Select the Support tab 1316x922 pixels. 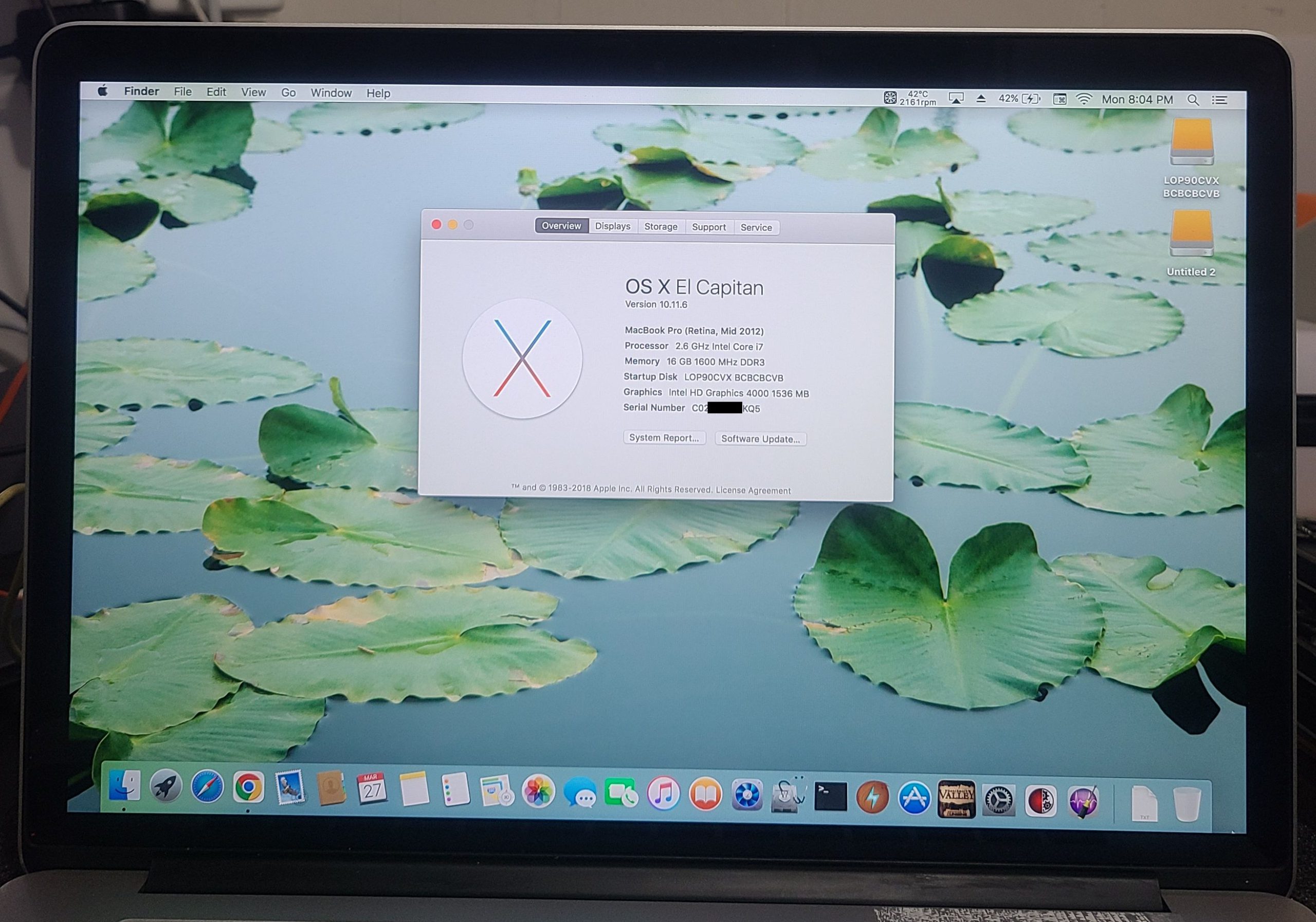pyautogui.click(x=708, y=227)
